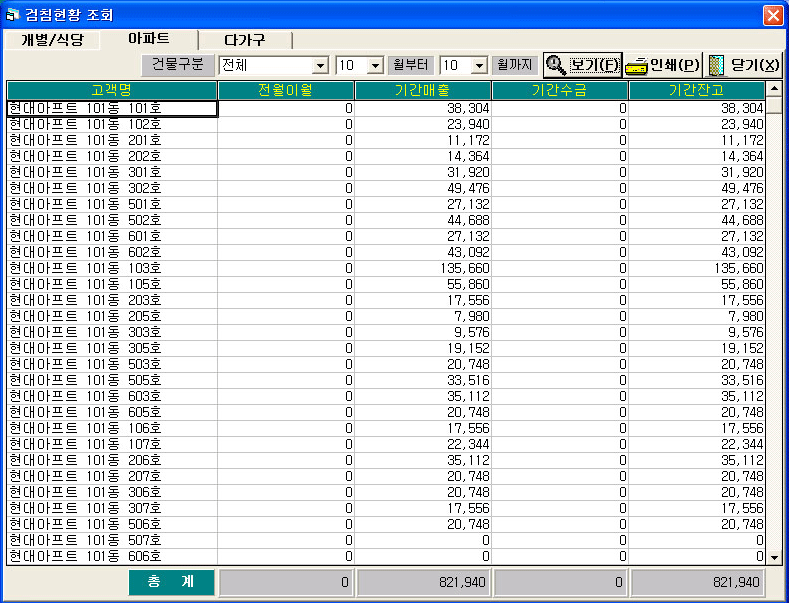Open the start month dropdown before 월부터
This screenshot has height=603, width=789.
(375, 65)
